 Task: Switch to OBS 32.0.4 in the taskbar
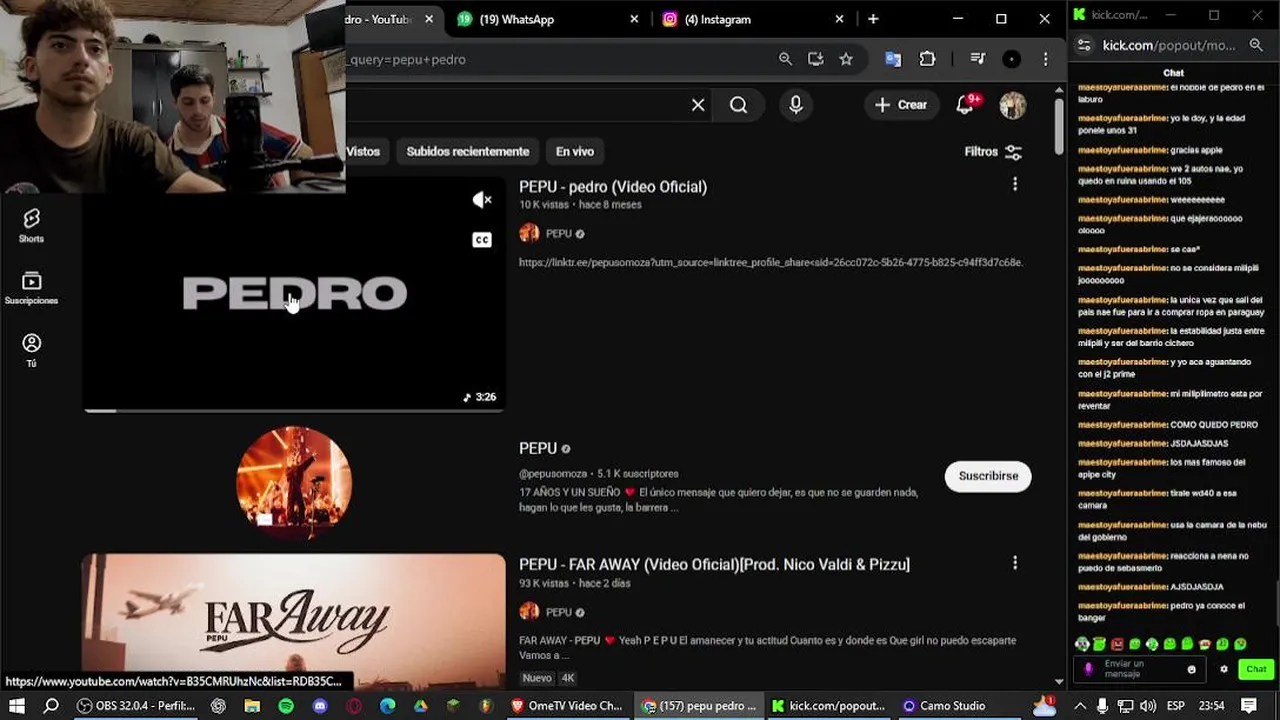point(136,706)
